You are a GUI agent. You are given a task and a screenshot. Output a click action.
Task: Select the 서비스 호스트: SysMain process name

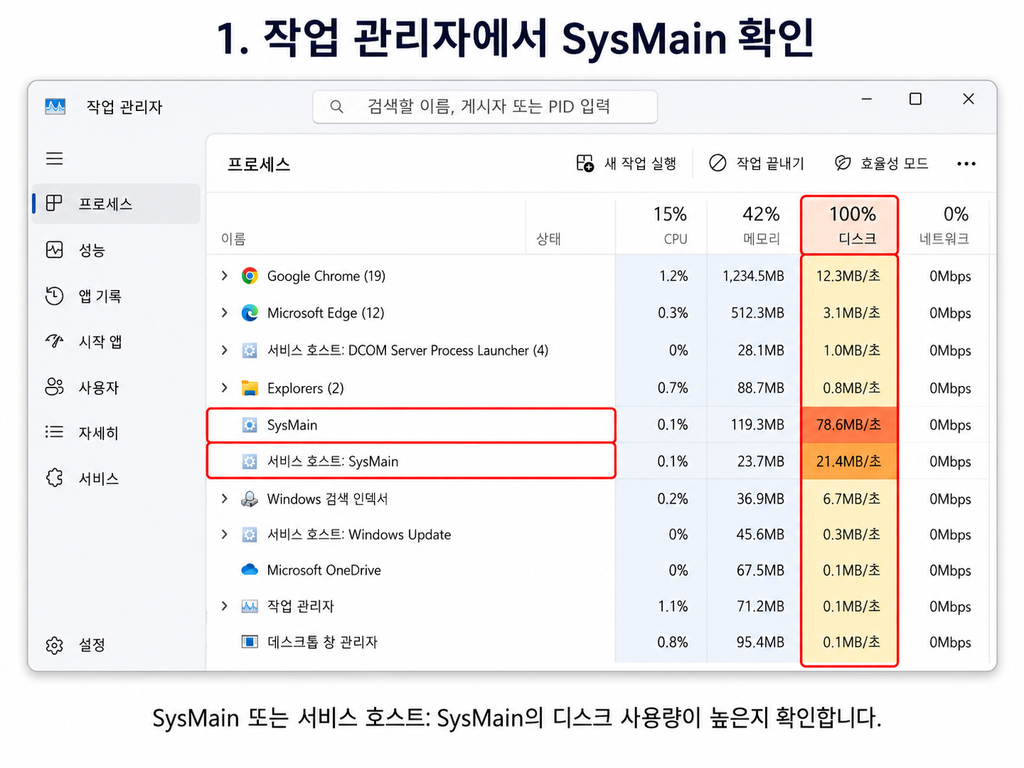332,462
